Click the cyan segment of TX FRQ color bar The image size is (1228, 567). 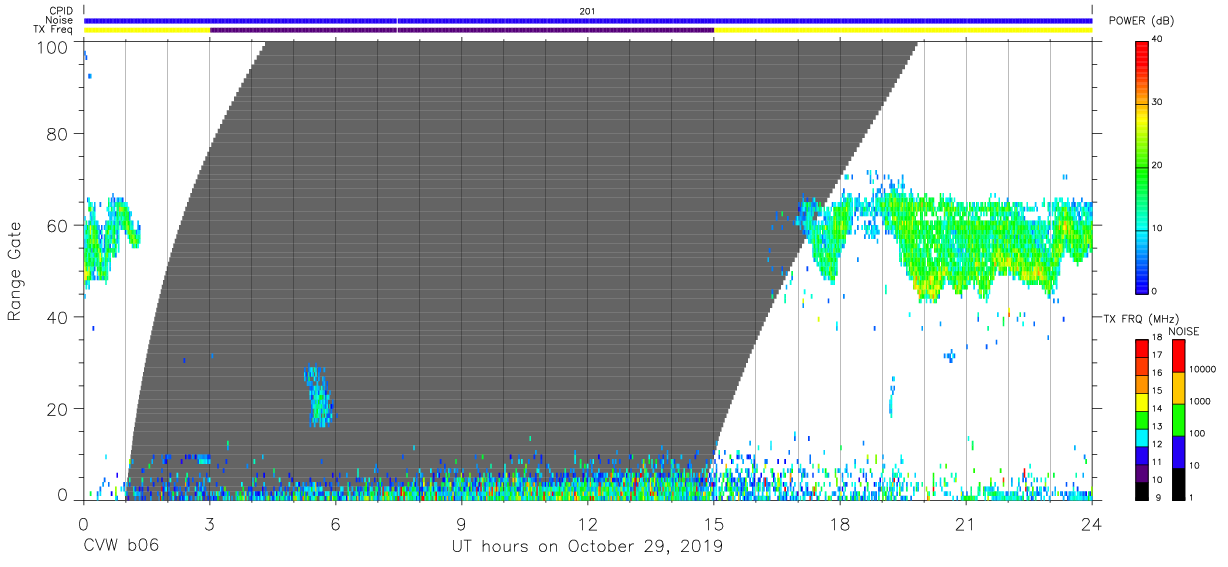tap(1142, 436)
